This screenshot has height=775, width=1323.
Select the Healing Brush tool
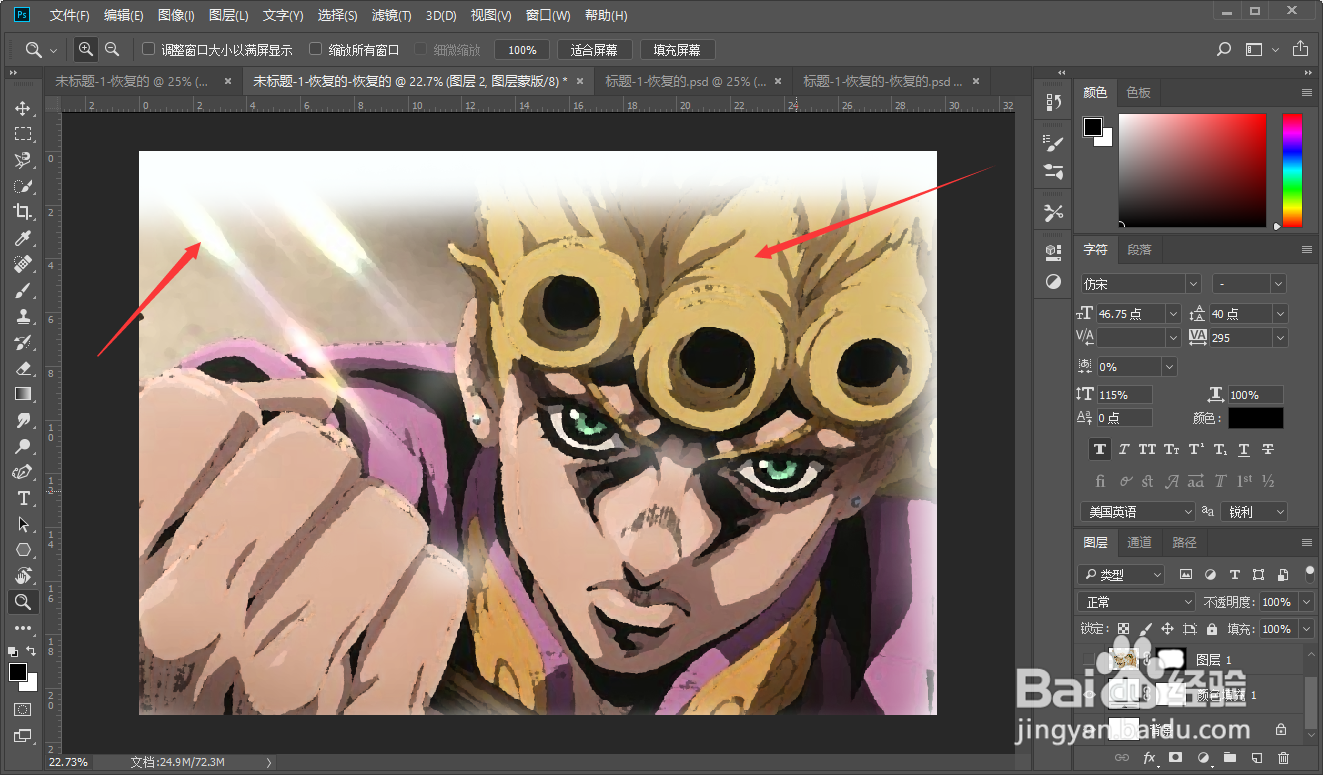tap(22, 264)
